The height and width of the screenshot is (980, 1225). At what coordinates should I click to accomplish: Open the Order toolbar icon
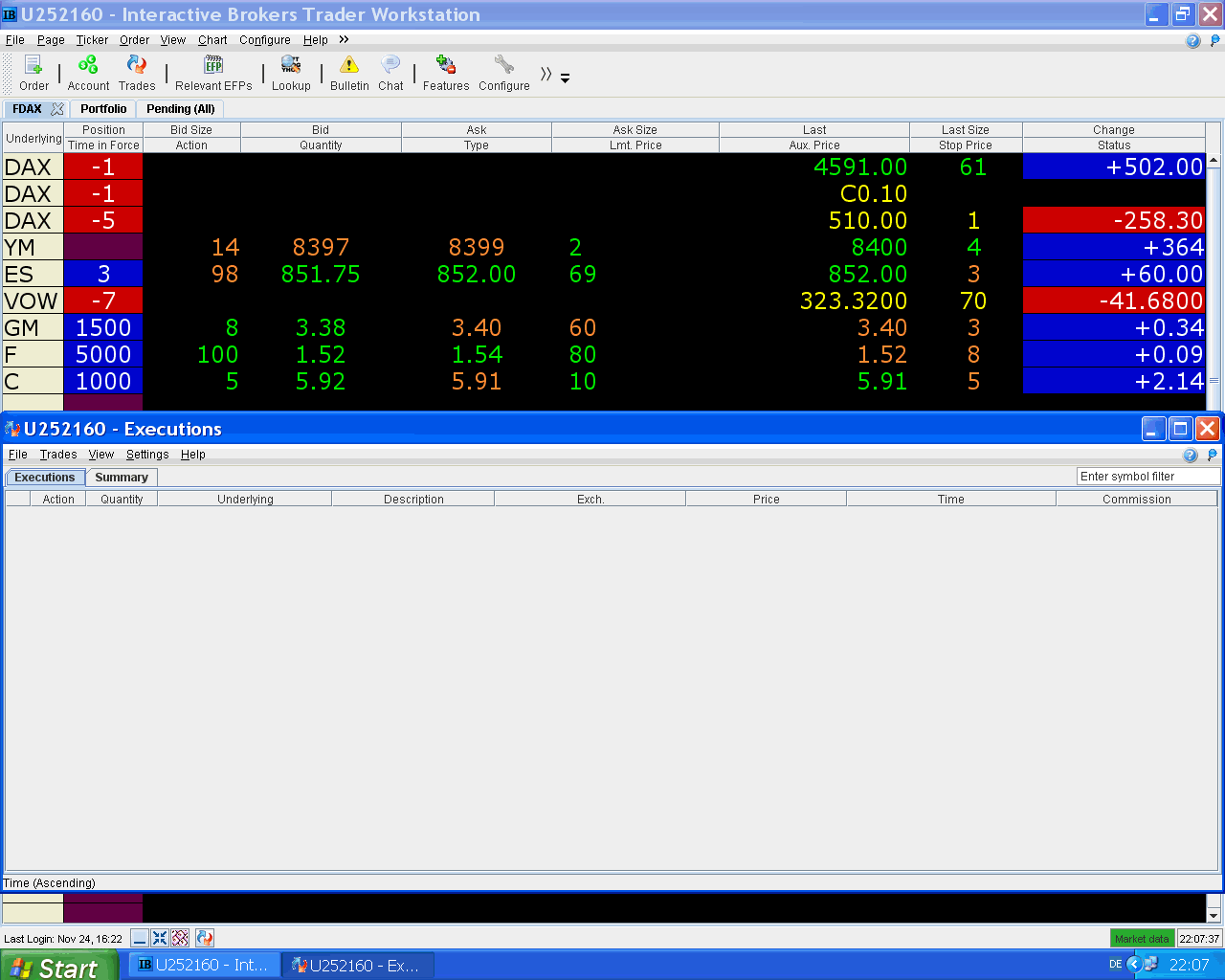click(33, 73)
